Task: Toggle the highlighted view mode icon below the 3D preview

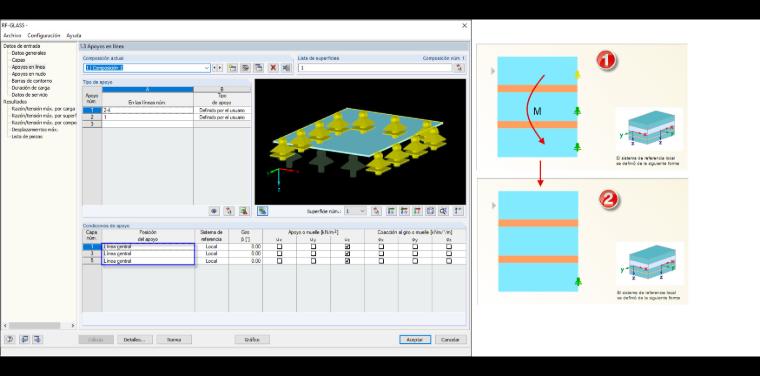Action: (x=262, y=211)
